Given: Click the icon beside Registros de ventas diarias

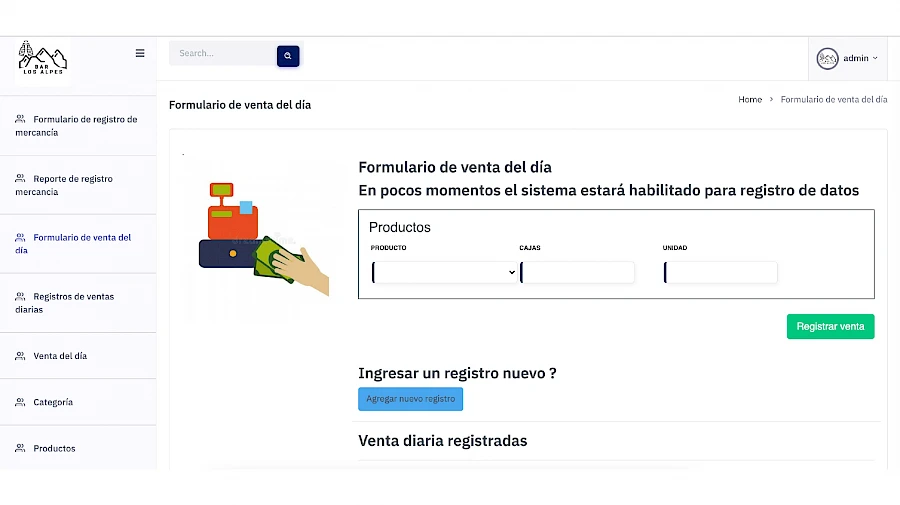Looking at the screenshot, I should (20, 297).
